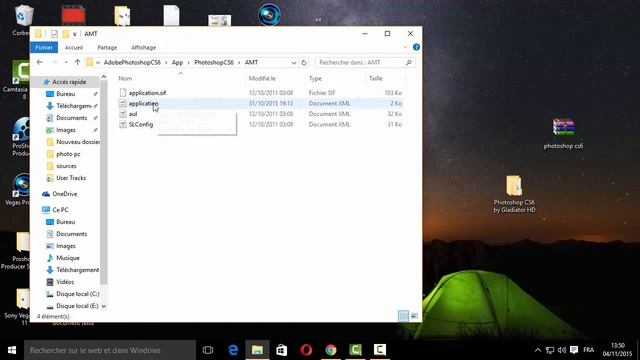Show hidden system tray icons

coord(538,350)
